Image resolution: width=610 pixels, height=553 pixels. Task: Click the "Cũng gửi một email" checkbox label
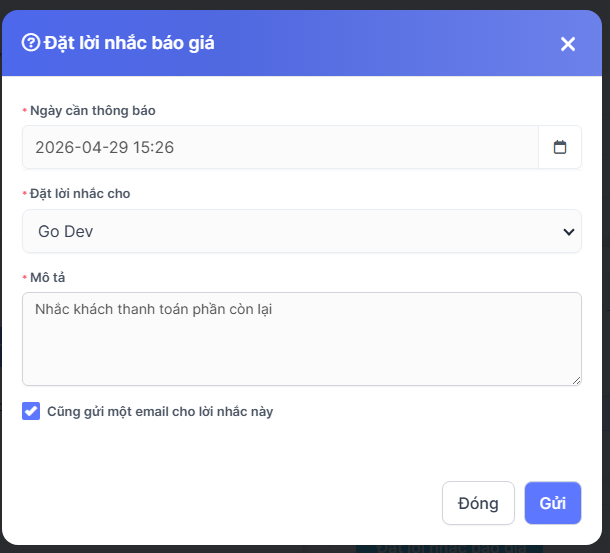point(160,411)
